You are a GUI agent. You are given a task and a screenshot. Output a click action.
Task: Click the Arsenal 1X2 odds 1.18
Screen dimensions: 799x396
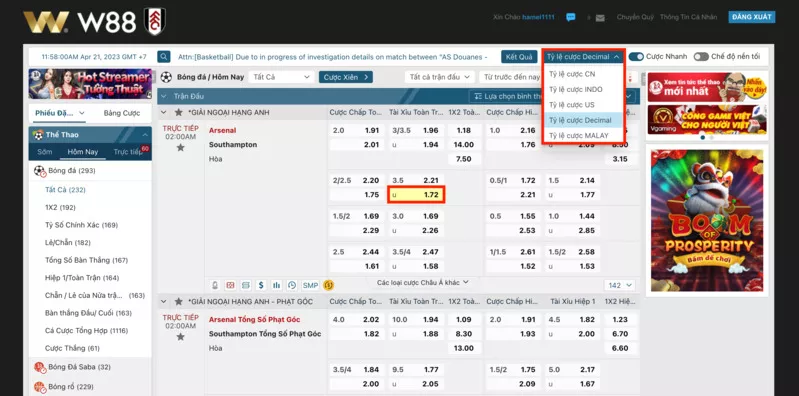[x=464, y=130]
